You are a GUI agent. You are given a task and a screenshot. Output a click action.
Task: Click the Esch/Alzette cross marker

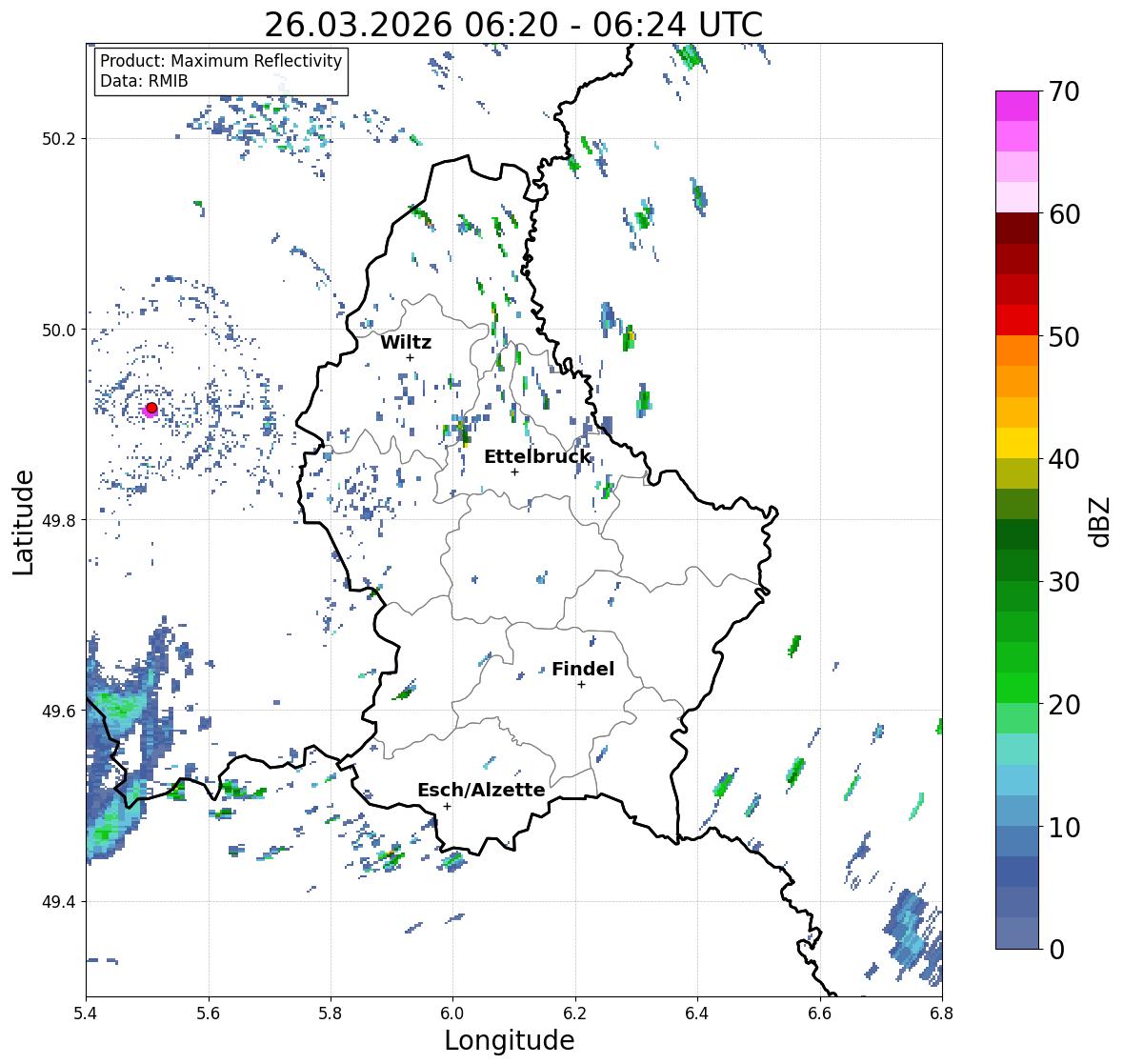click(x=448, y=806)
